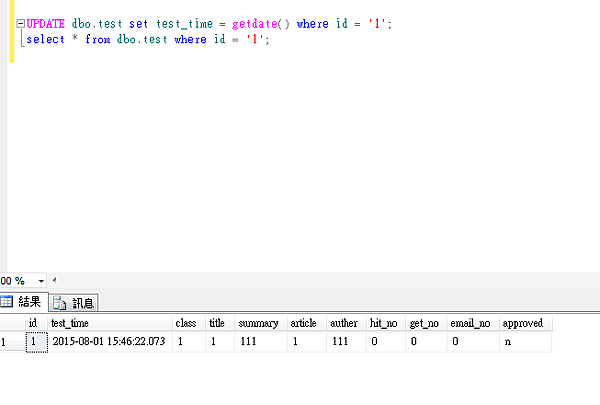Click the UPDATE keyword in the query
Image resolution: width=600 pixels, height=405 pixels.
tap(46, 24)
